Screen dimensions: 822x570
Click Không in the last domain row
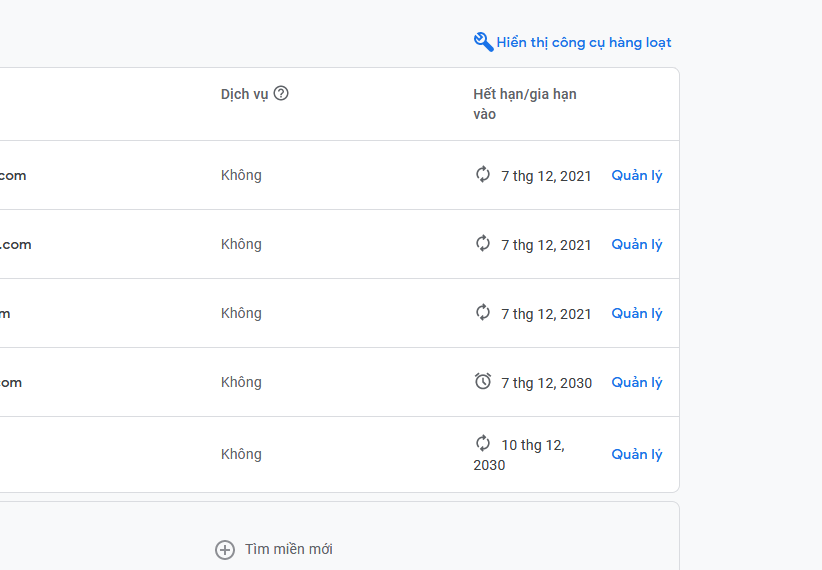pyautogui.click(x=241, y=455)
